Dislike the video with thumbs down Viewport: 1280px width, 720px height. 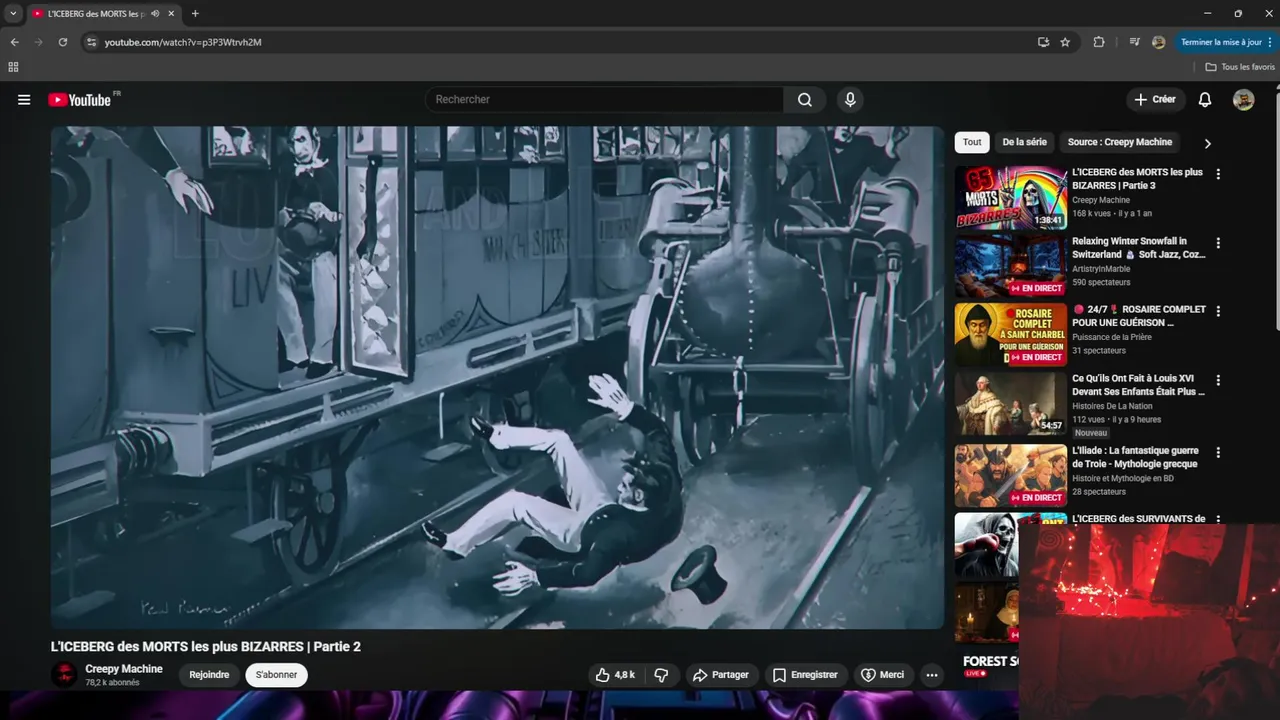coord(661,675)
